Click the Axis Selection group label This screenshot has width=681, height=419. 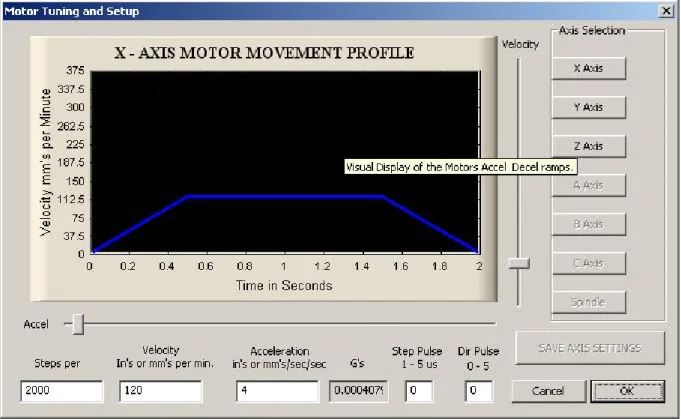click(x=592, y=30)
